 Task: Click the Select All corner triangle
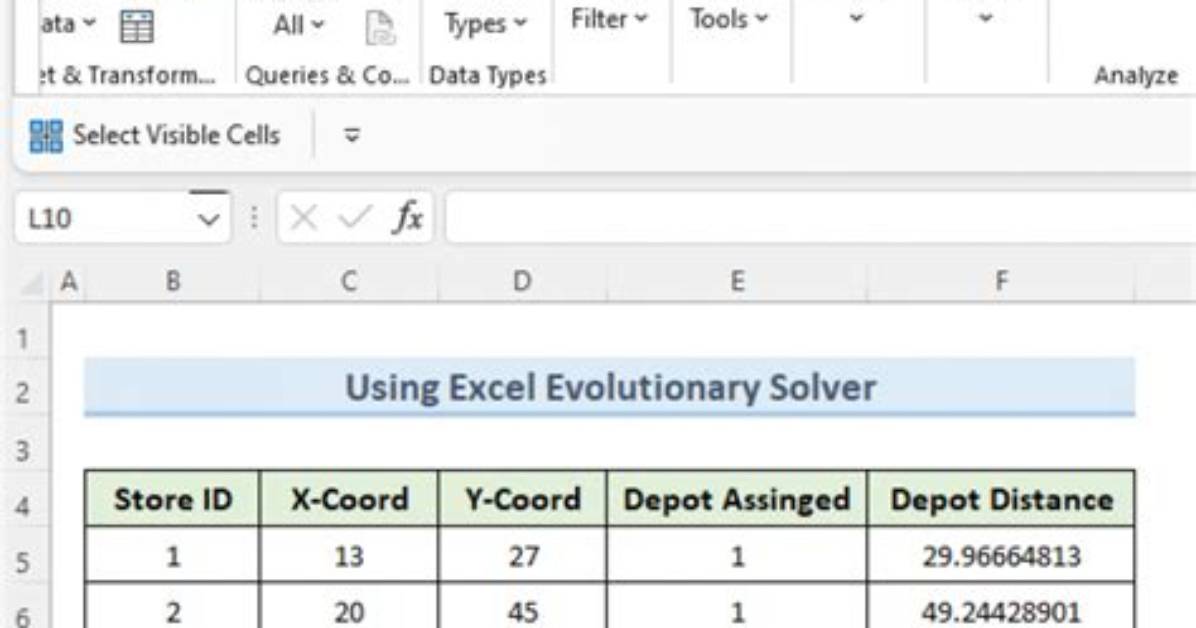34,282
